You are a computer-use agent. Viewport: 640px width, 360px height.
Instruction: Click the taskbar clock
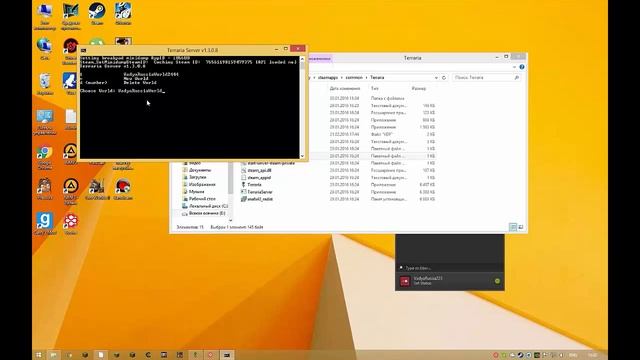click(593, 355)
